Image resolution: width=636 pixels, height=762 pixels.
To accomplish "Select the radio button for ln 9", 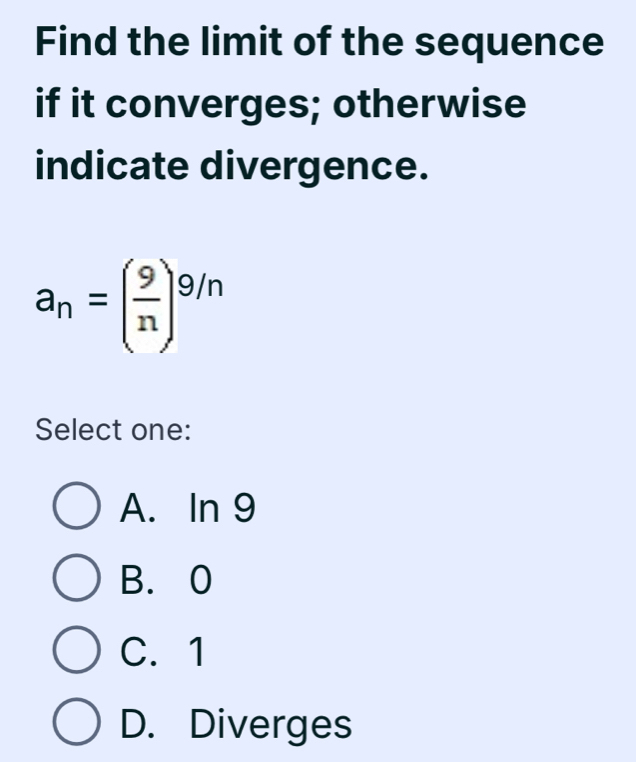I will [x=76, y=511].
